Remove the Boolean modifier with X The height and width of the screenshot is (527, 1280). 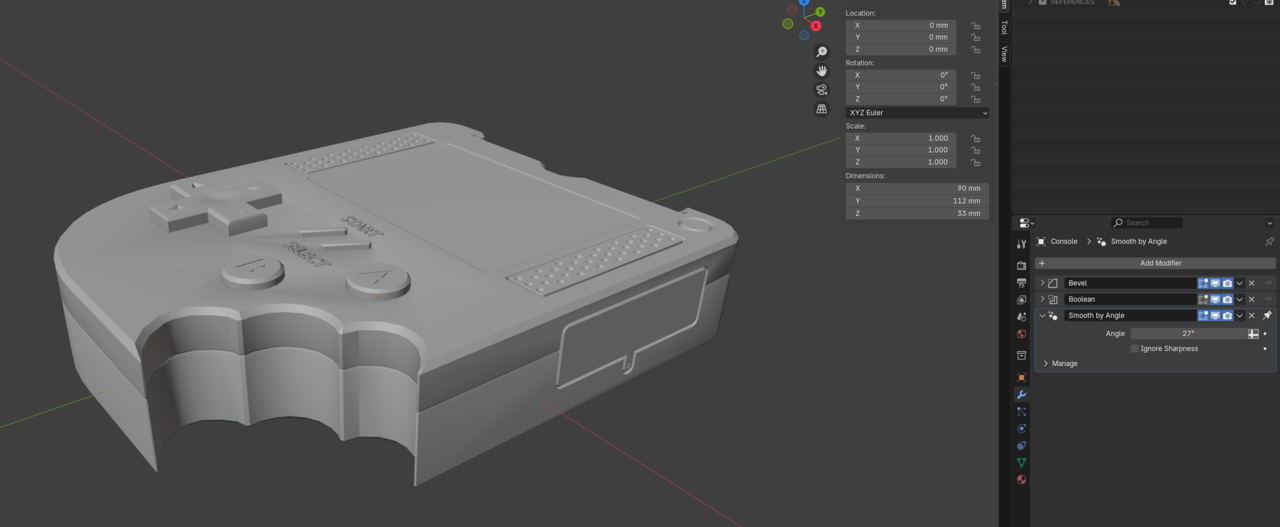click(x=1251, y=299)
